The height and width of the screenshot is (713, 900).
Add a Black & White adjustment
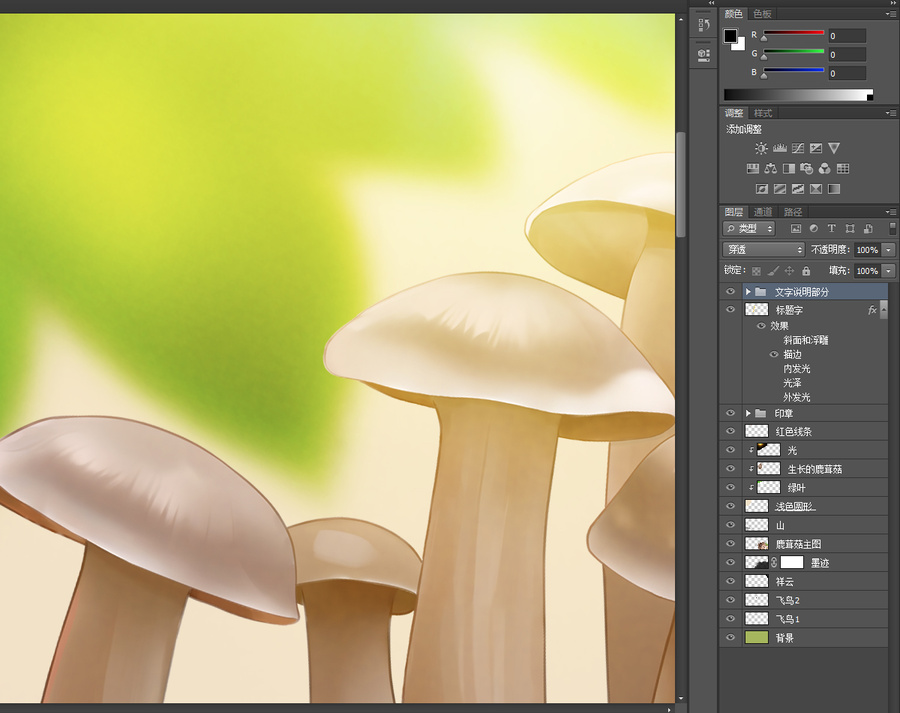(x=789, y=169)
